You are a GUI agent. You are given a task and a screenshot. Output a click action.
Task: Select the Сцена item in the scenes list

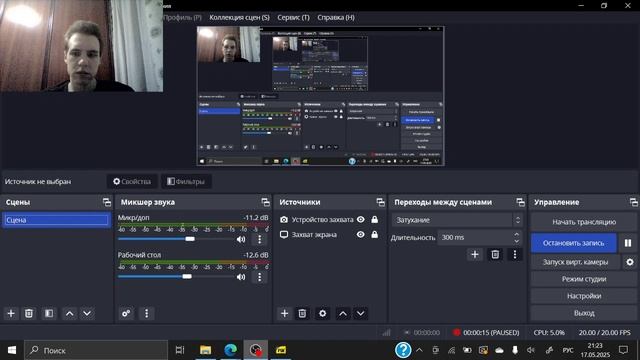[x=56, y=220]
